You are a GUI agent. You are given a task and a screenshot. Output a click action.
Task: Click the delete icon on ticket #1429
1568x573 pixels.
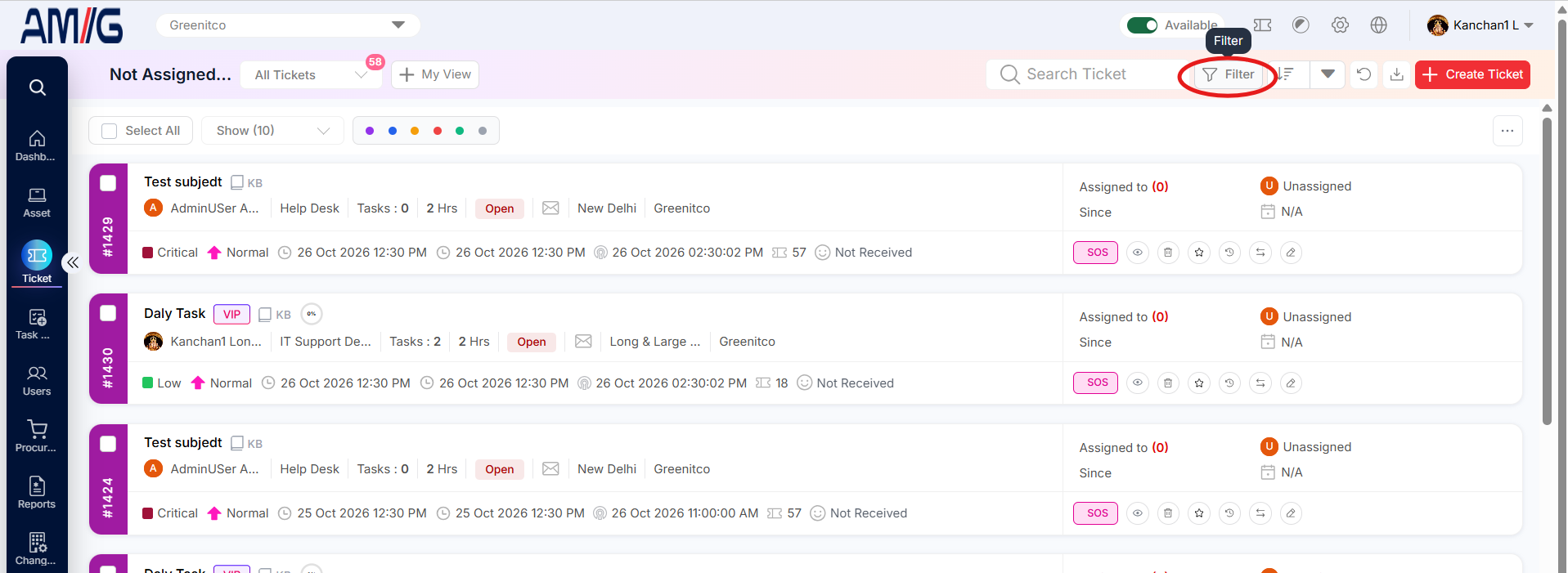(x=1168, y=253)
